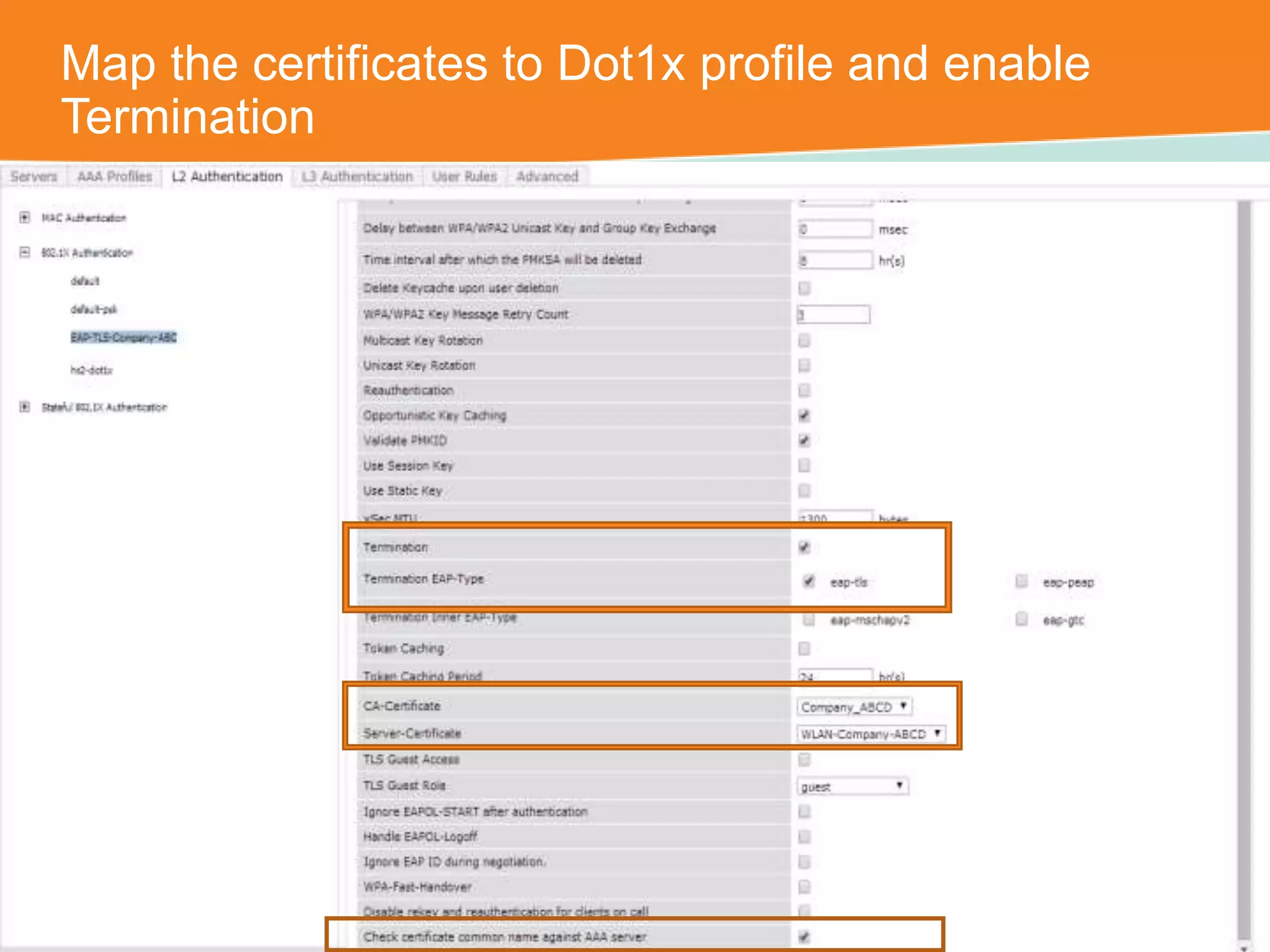Enable Use Static Key checkbox
This screenshot has height=952, width=1270.
click(x=804, y=491)
